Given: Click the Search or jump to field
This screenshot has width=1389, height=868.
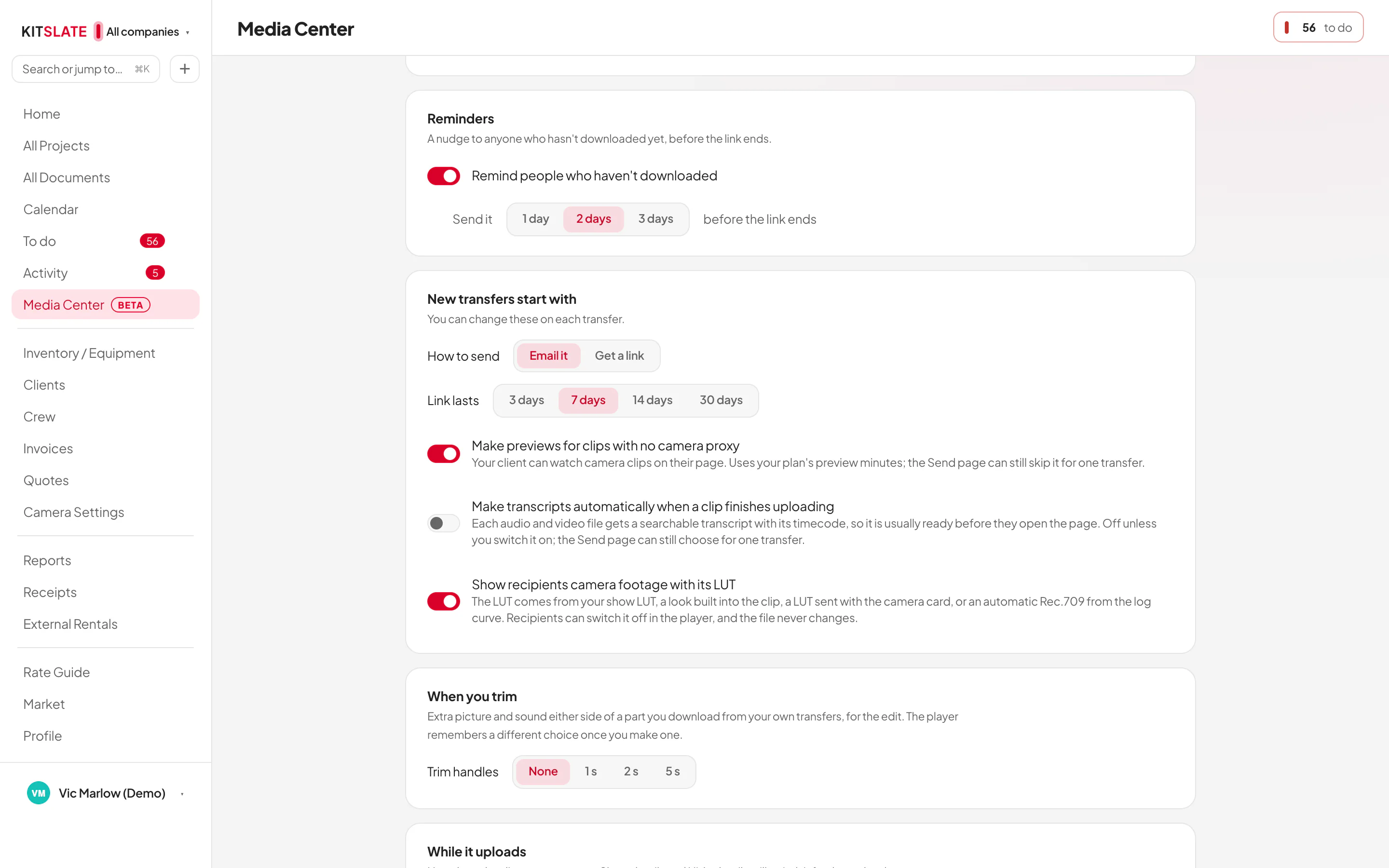Looking at the screenshot, I should click(85, 69).
